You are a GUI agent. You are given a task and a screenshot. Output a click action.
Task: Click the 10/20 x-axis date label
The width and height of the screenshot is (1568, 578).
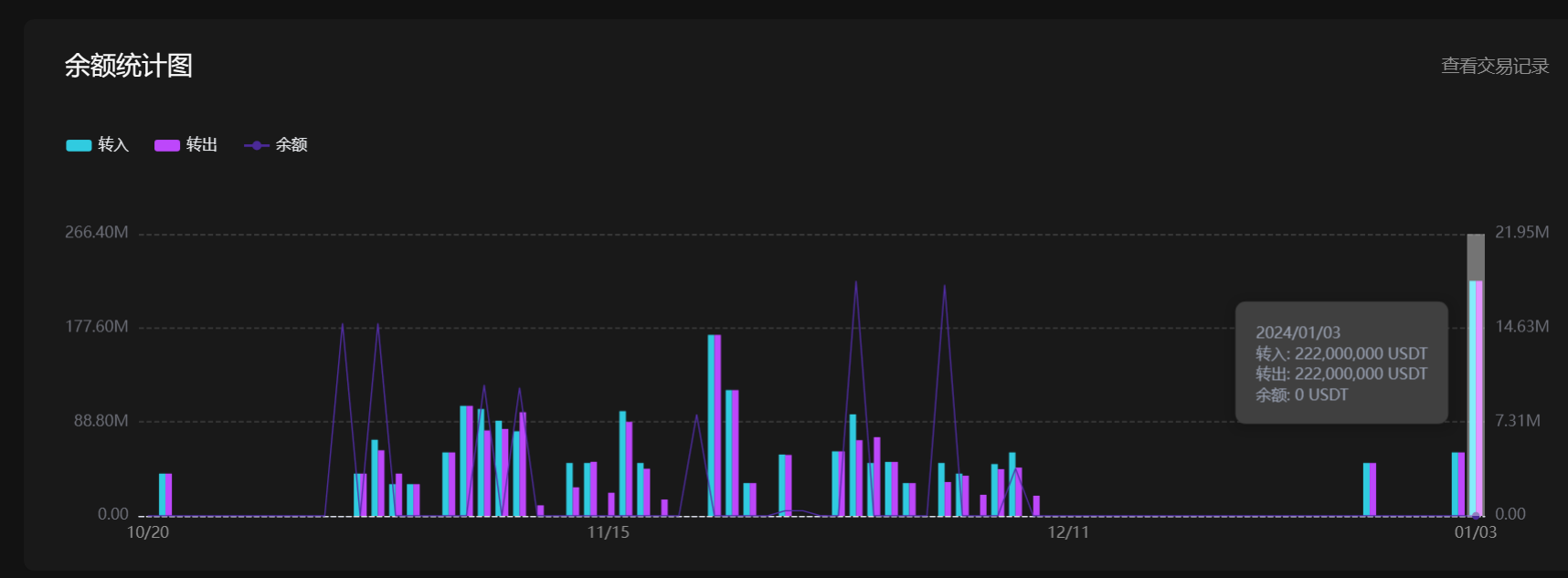tap(147, 532)
